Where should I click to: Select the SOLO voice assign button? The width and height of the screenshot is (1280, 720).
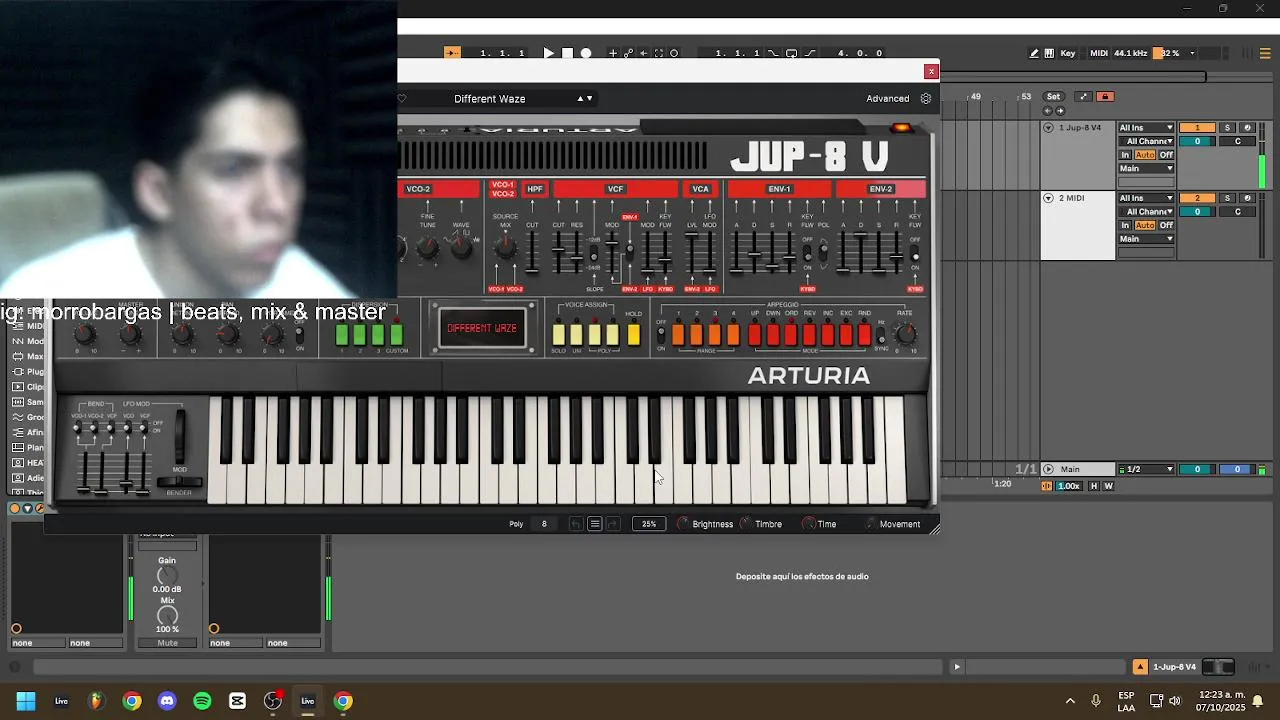point(558,335)
